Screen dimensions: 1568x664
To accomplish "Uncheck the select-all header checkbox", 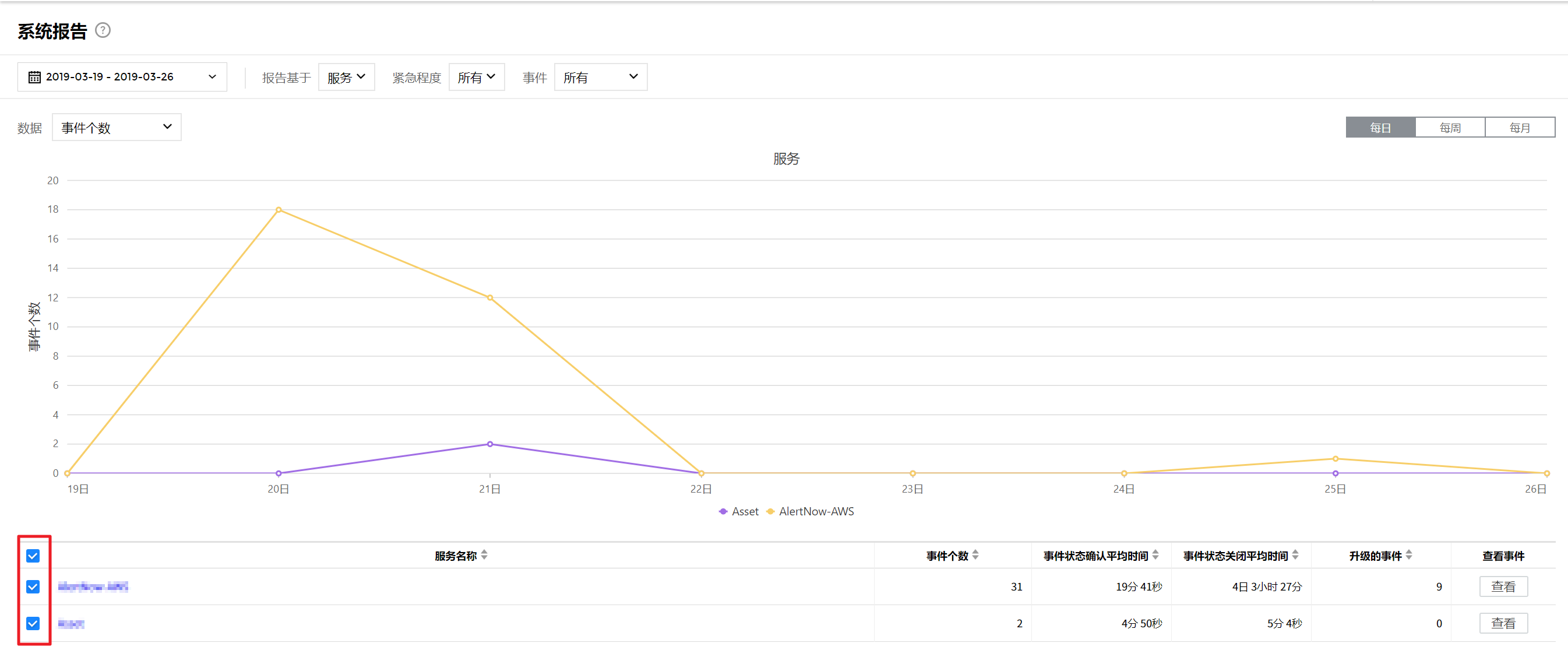I will [x=33, y=556].
